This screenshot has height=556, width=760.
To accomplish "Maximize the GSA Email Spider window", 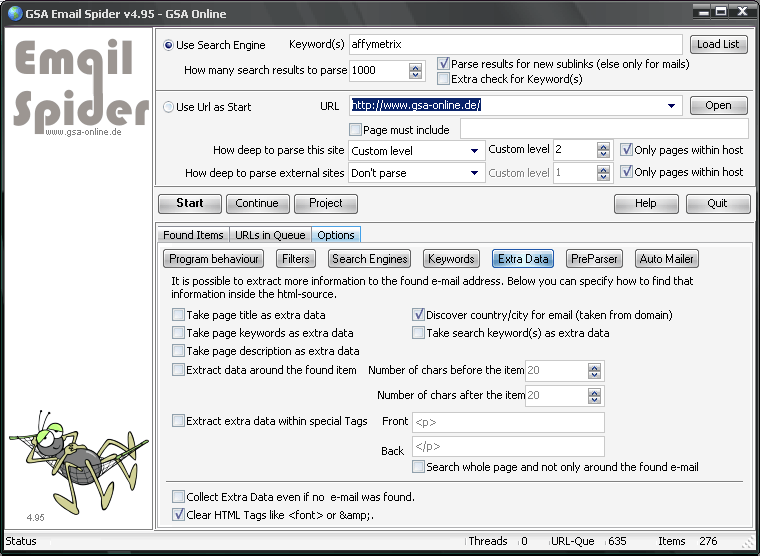I will point(722,12).
